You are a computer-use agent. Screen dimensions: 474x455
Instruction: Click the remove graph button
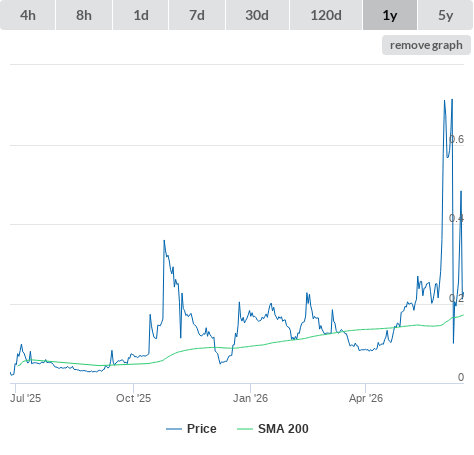[x=426, y=45]
